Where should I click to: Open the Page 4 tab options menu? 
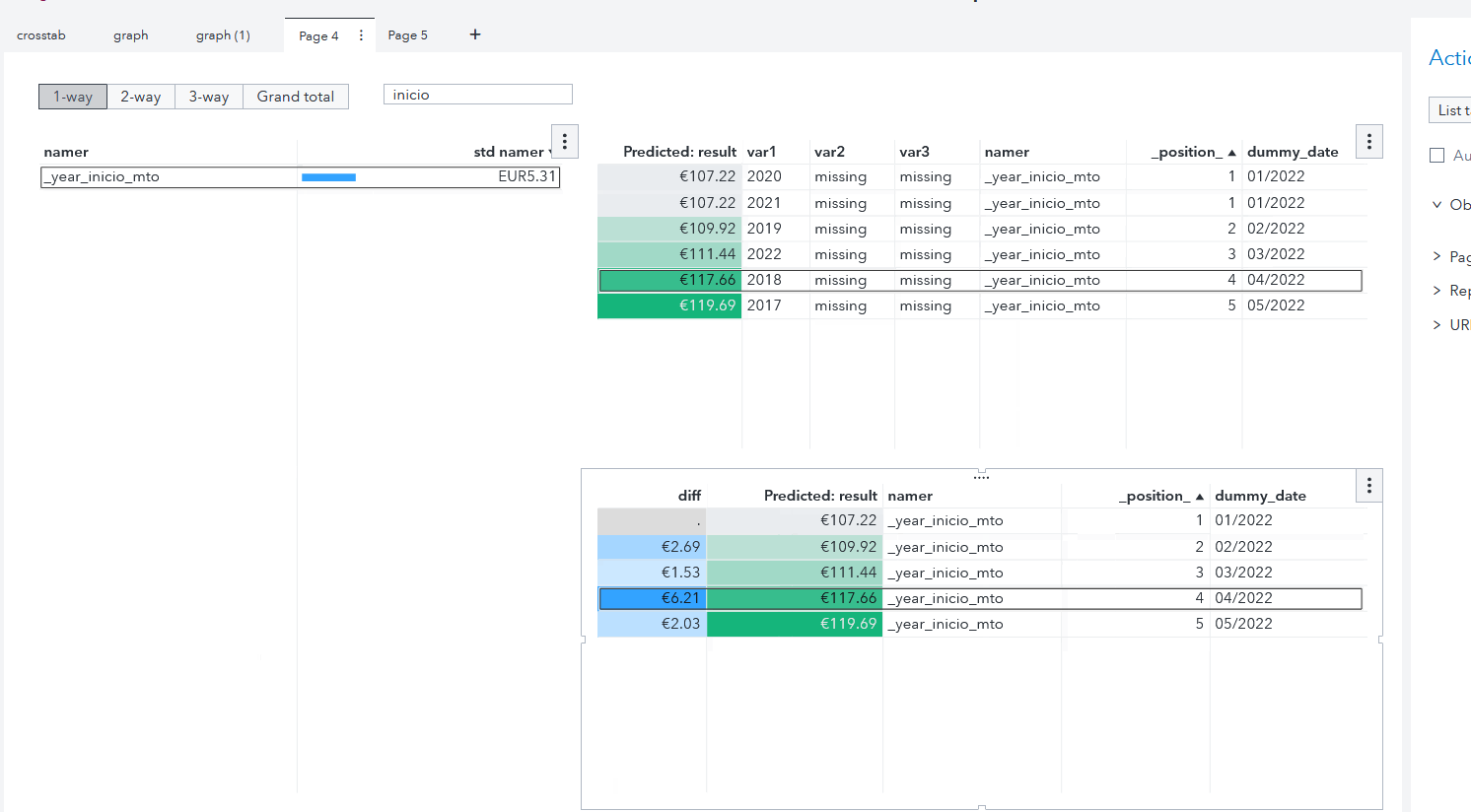click(x=361, y=34)
